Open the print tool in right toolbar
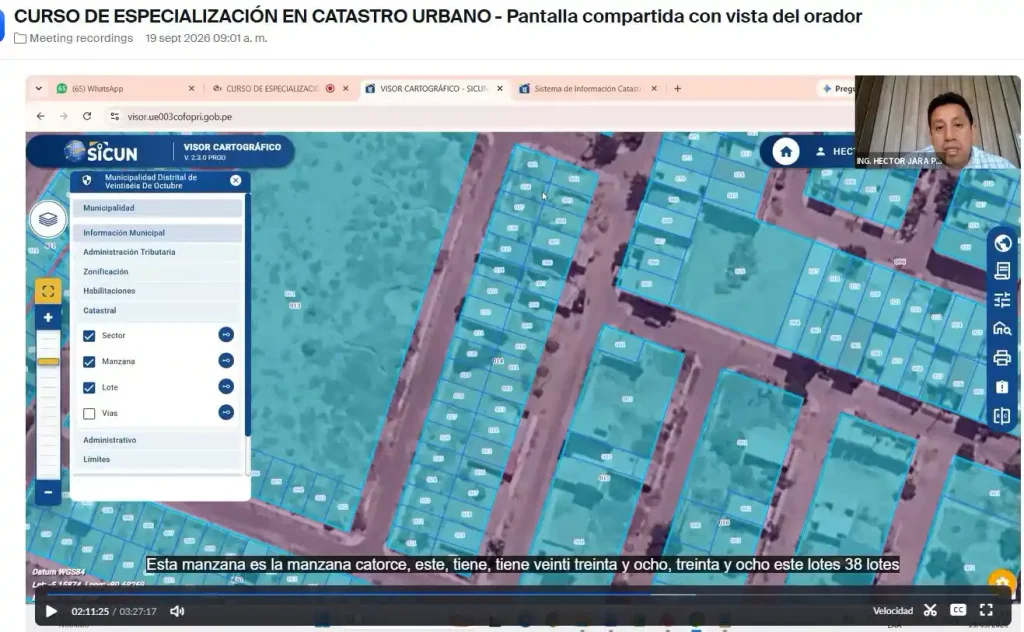This screenshot has height=632, width=1024. 1002,358
